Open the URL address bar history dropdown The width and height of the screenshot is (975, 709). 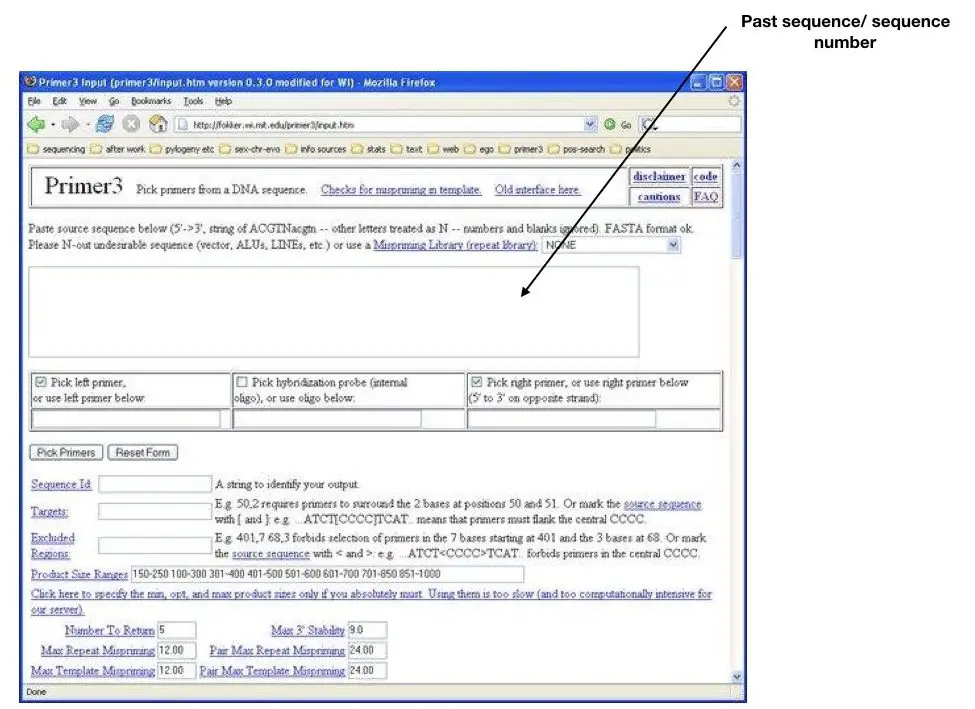(589, 124)
